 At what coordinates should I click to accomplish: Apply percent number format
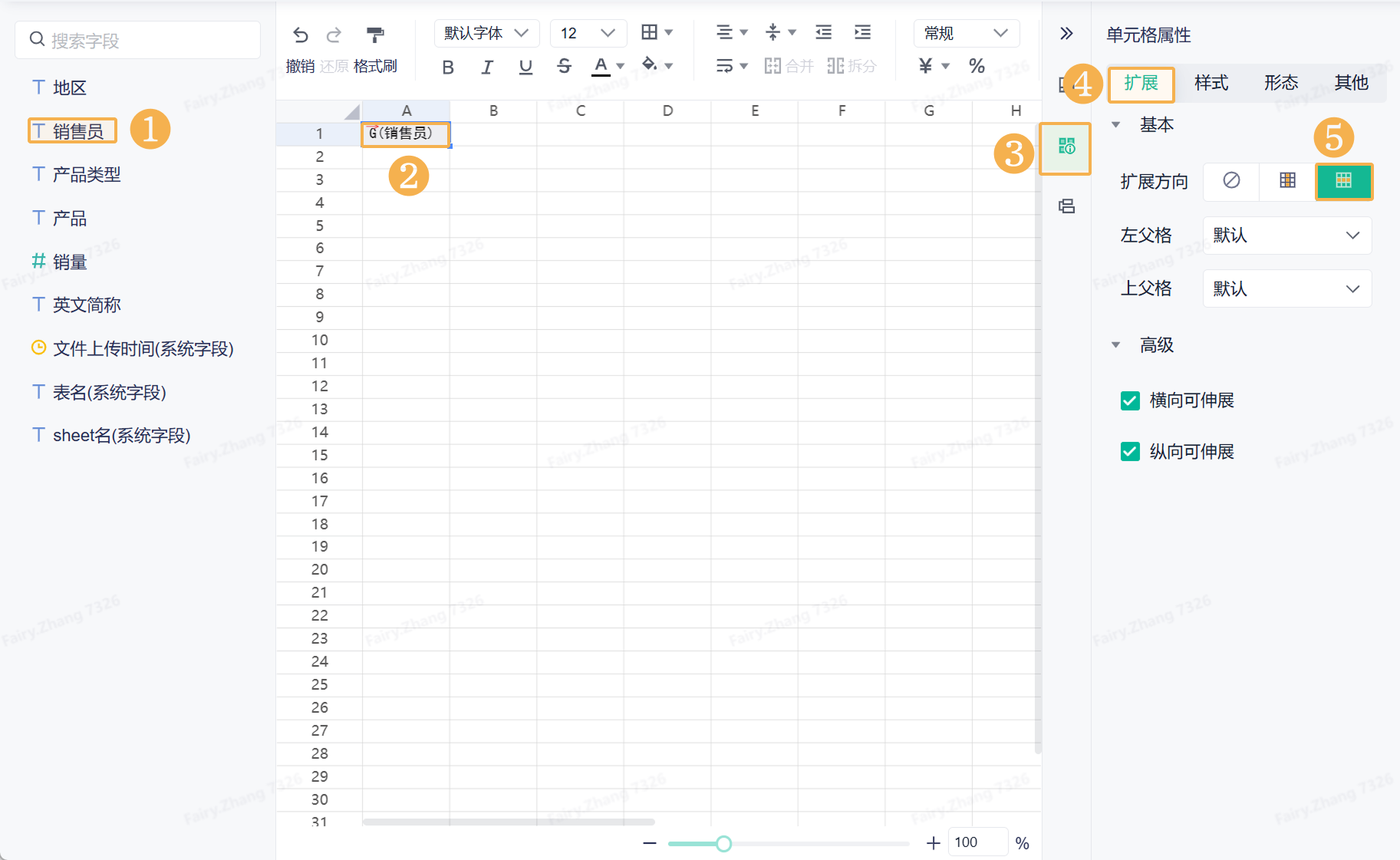tap(977, 66)
